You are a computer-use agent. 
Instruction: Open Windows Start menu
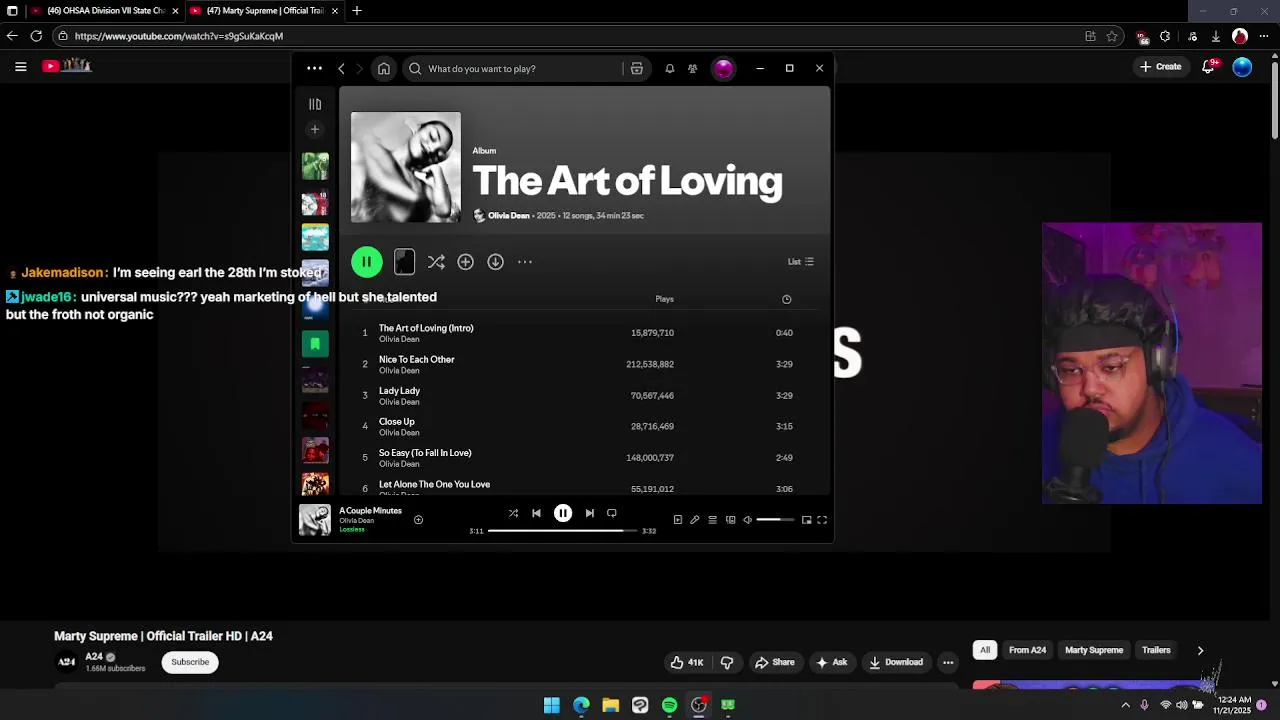tap(551, 705)
